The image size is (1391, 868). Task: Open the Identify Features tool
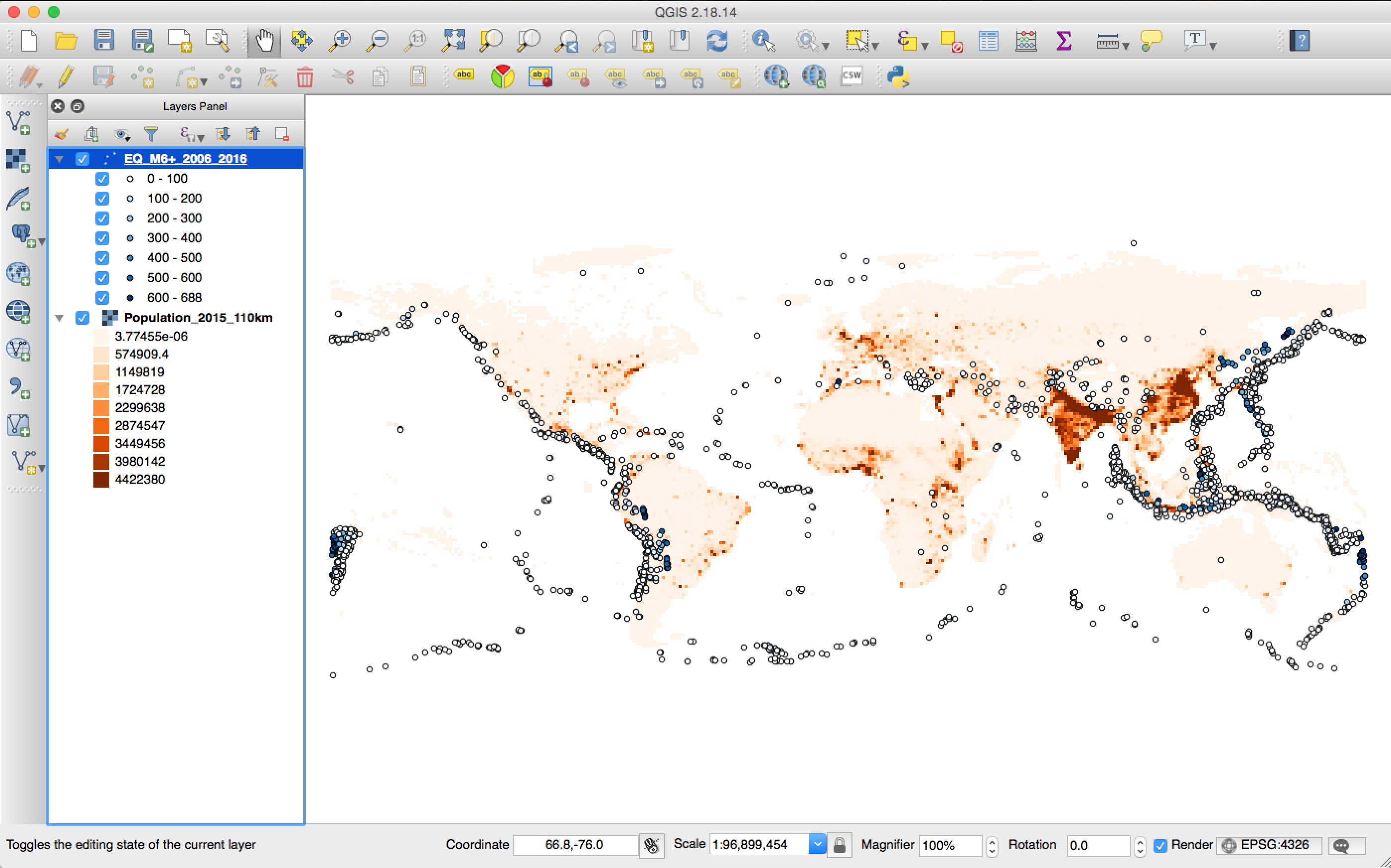pyautogui.click(x=763, y=41)
